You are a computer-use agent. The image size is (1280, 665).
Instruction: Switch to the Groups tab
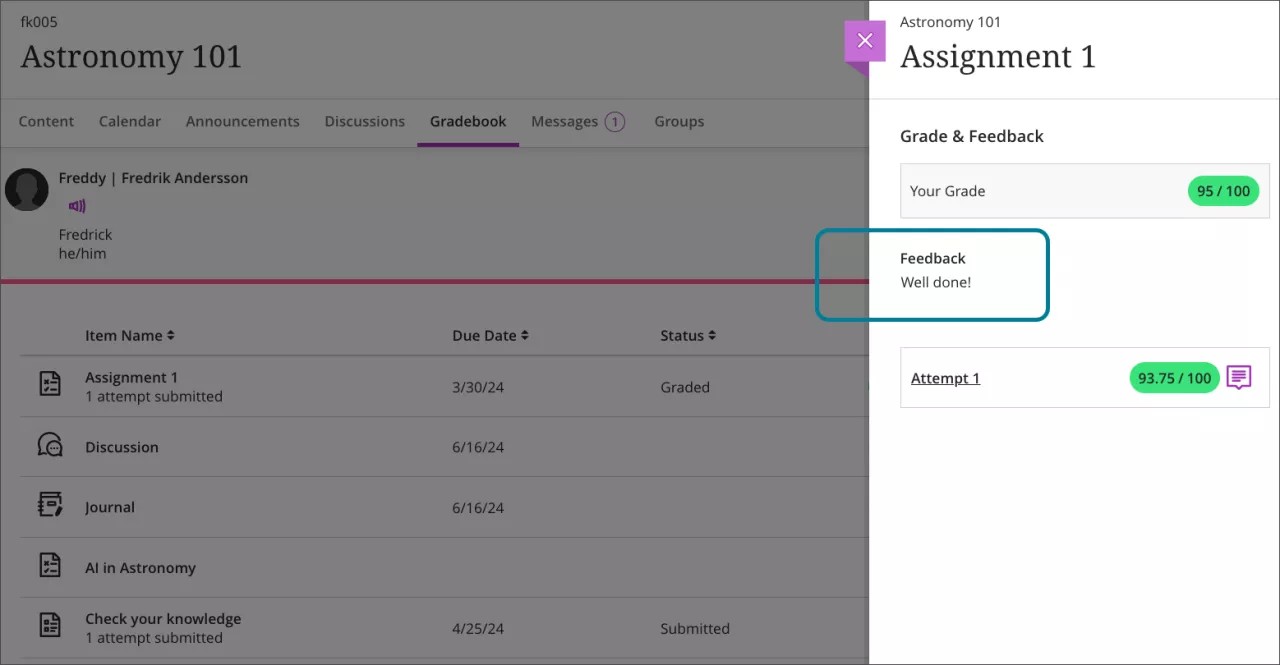[679, 121]
